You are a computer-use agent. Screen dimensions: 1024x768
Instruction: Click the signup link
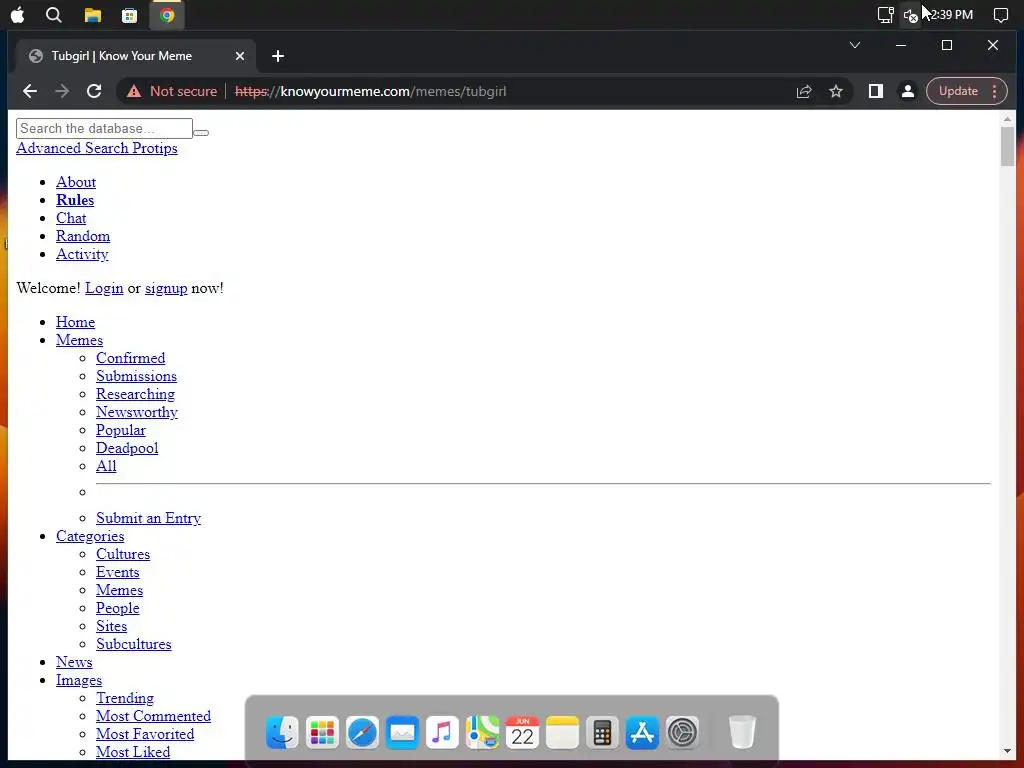(x=166, y=288)
